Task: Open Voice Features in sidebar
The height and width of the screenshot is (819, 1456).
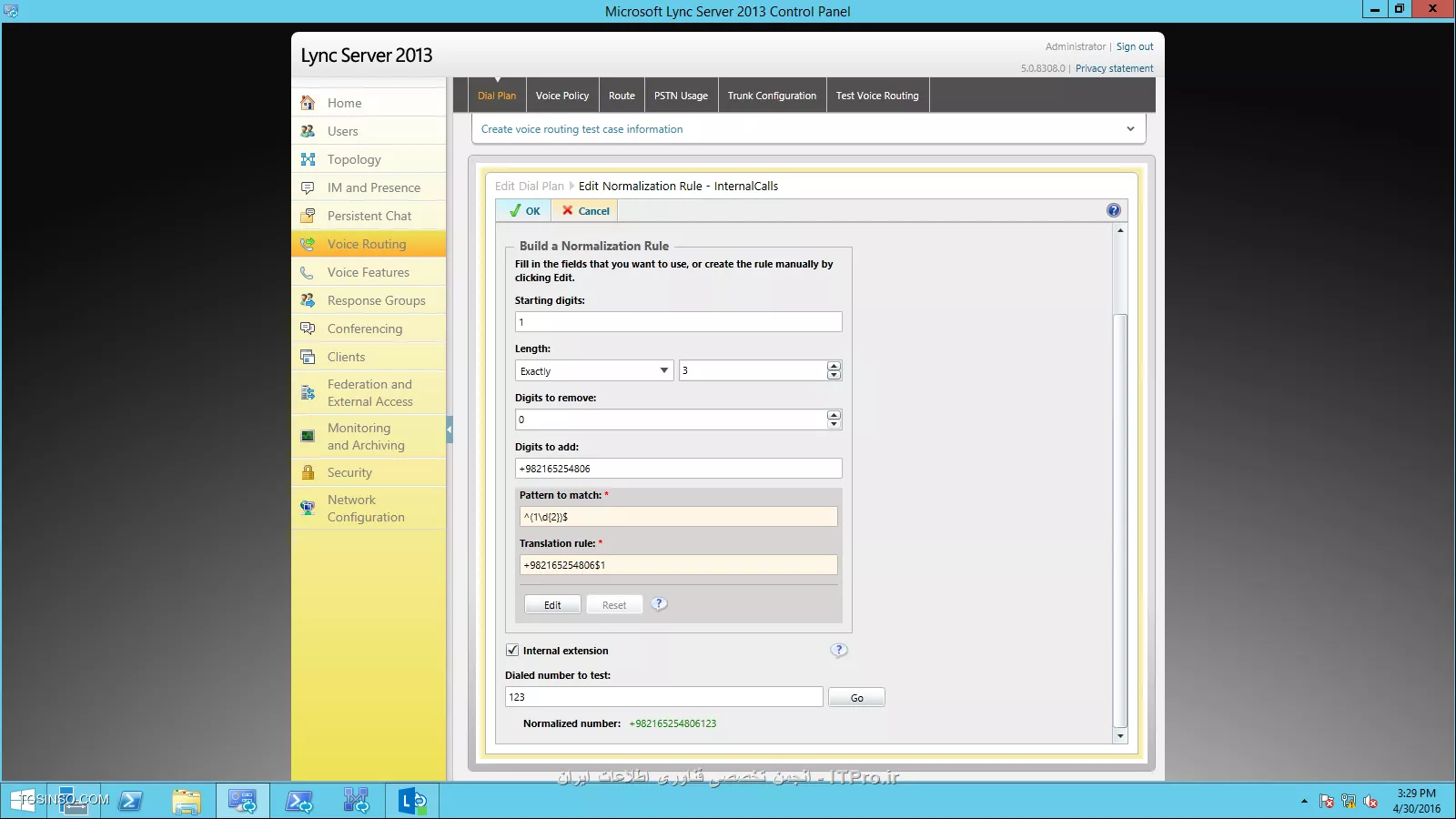Action: tap(369, 272)
